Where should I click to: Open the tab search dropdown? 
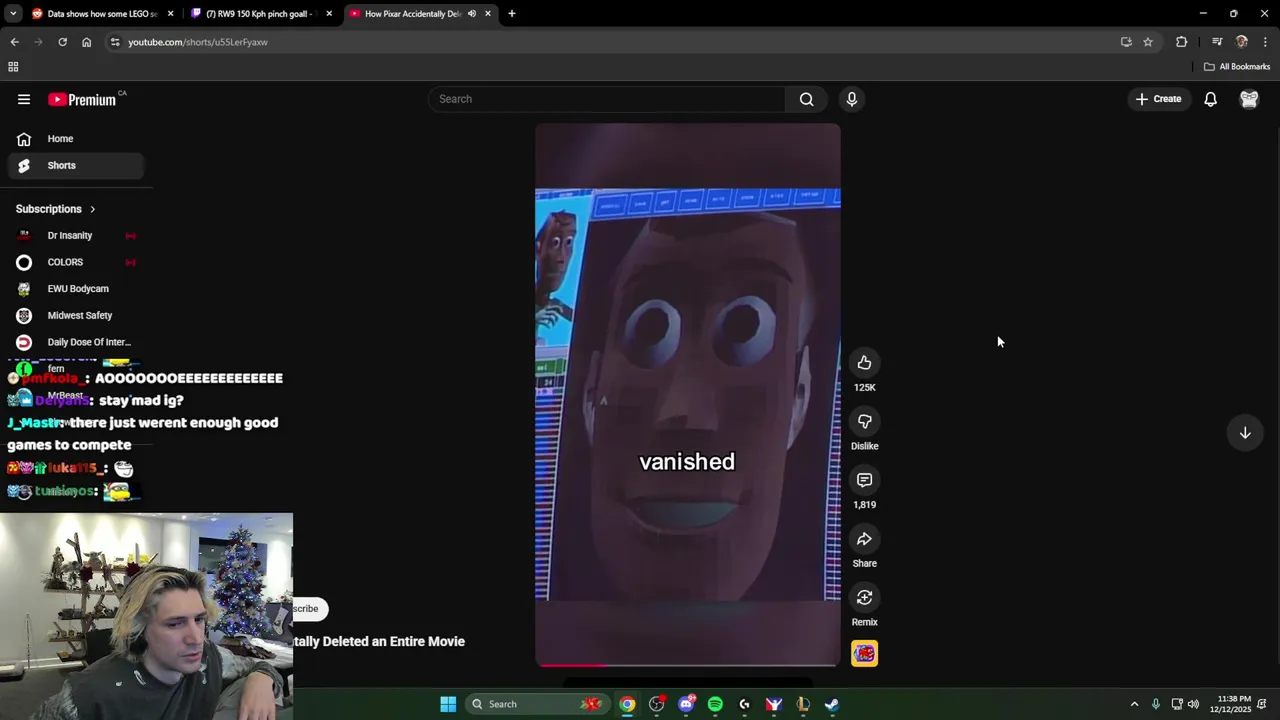point(13,14)
